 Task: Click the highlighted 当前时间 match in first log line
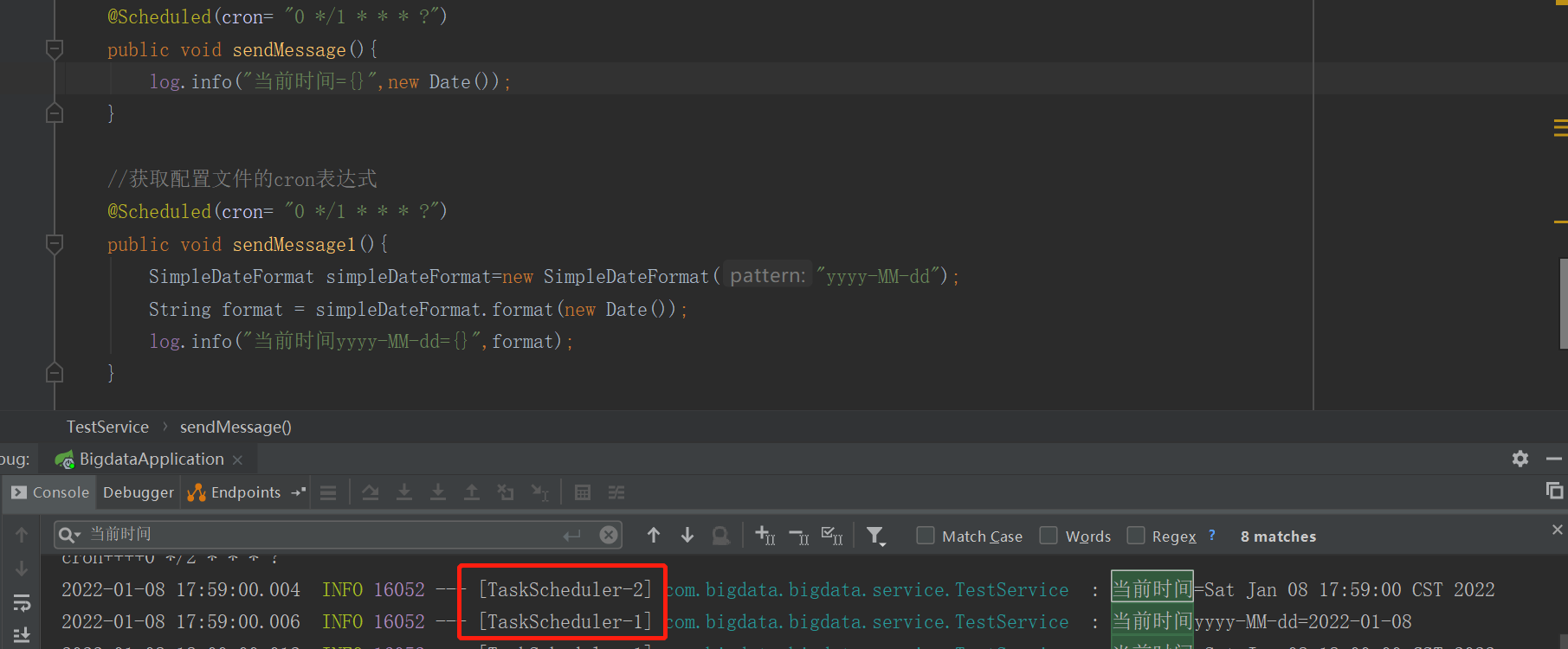(x=1152, y=589)
